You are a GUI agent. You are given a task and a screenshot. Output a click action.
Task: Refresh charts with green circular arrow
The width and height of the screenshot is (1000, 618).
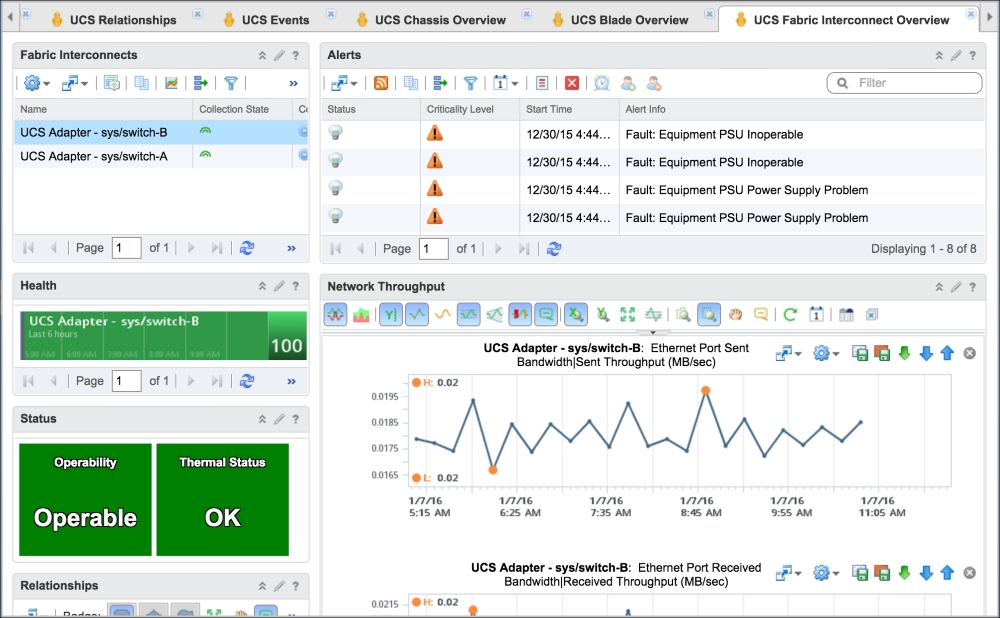point(790,314)
